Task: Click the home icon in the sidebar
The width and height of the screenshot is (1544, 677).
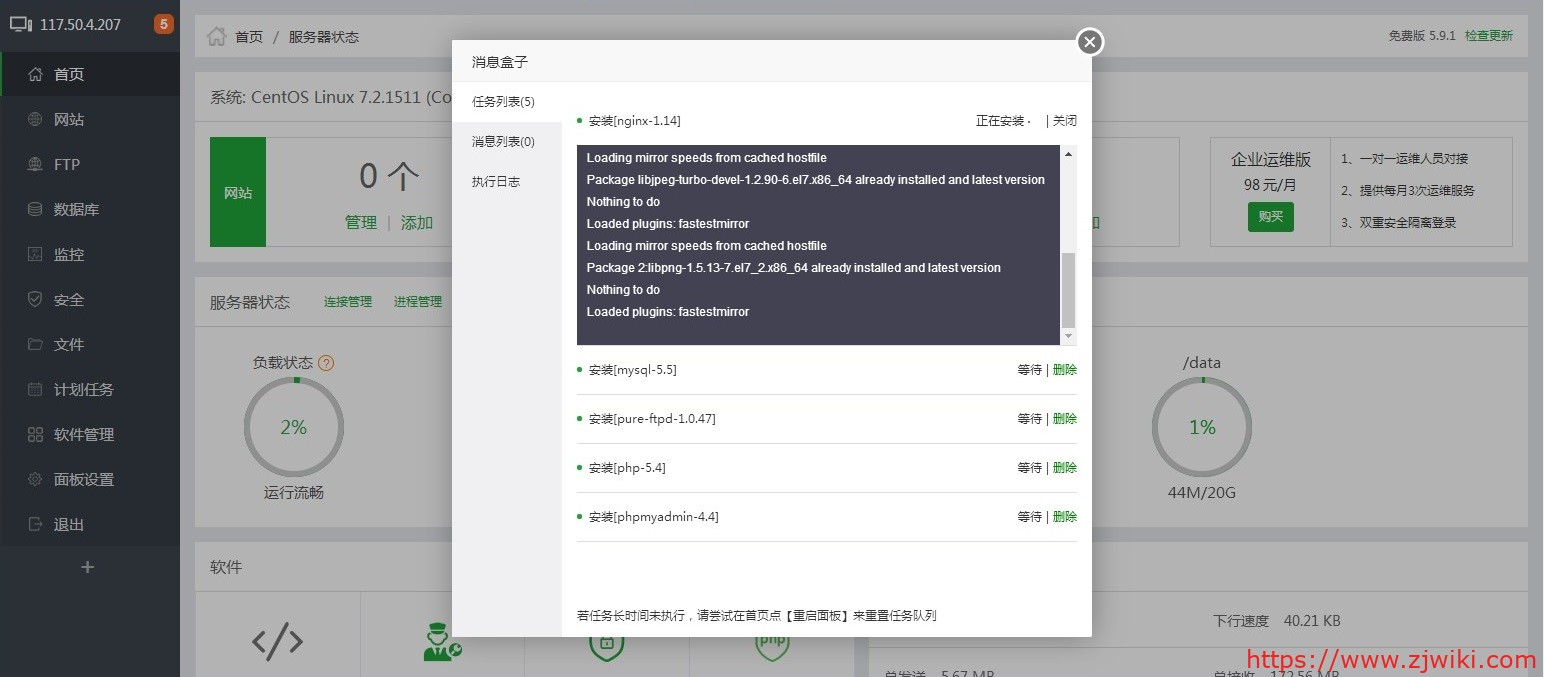Action: (35, 74)
